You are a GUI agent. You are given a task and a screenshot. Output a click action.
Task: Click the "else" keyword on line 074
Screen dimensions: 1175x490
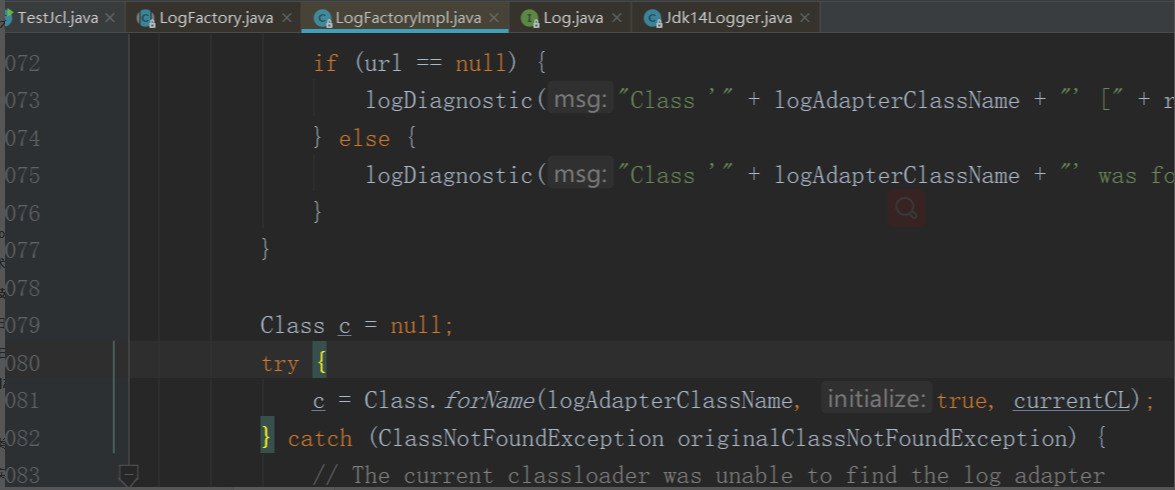pyautogui.click(x=364, y=139)
